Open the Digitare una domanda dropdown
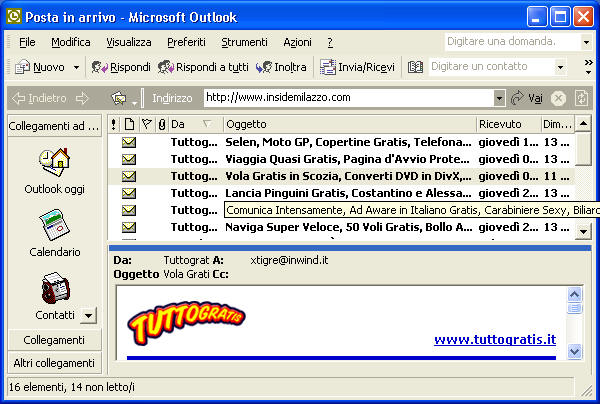600x404 pixels. 586,42
